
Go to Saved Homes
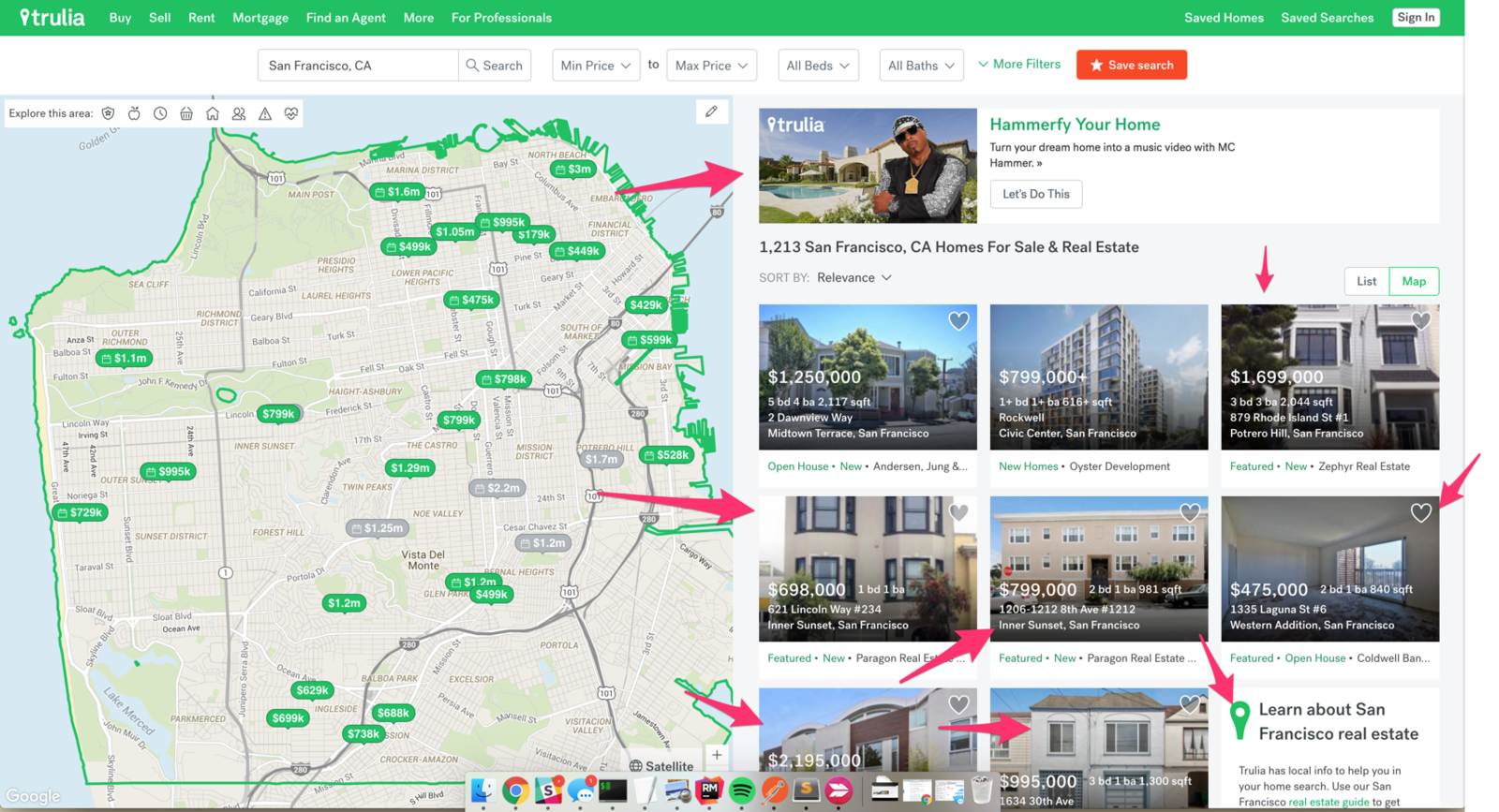(x=1224, y=18)
